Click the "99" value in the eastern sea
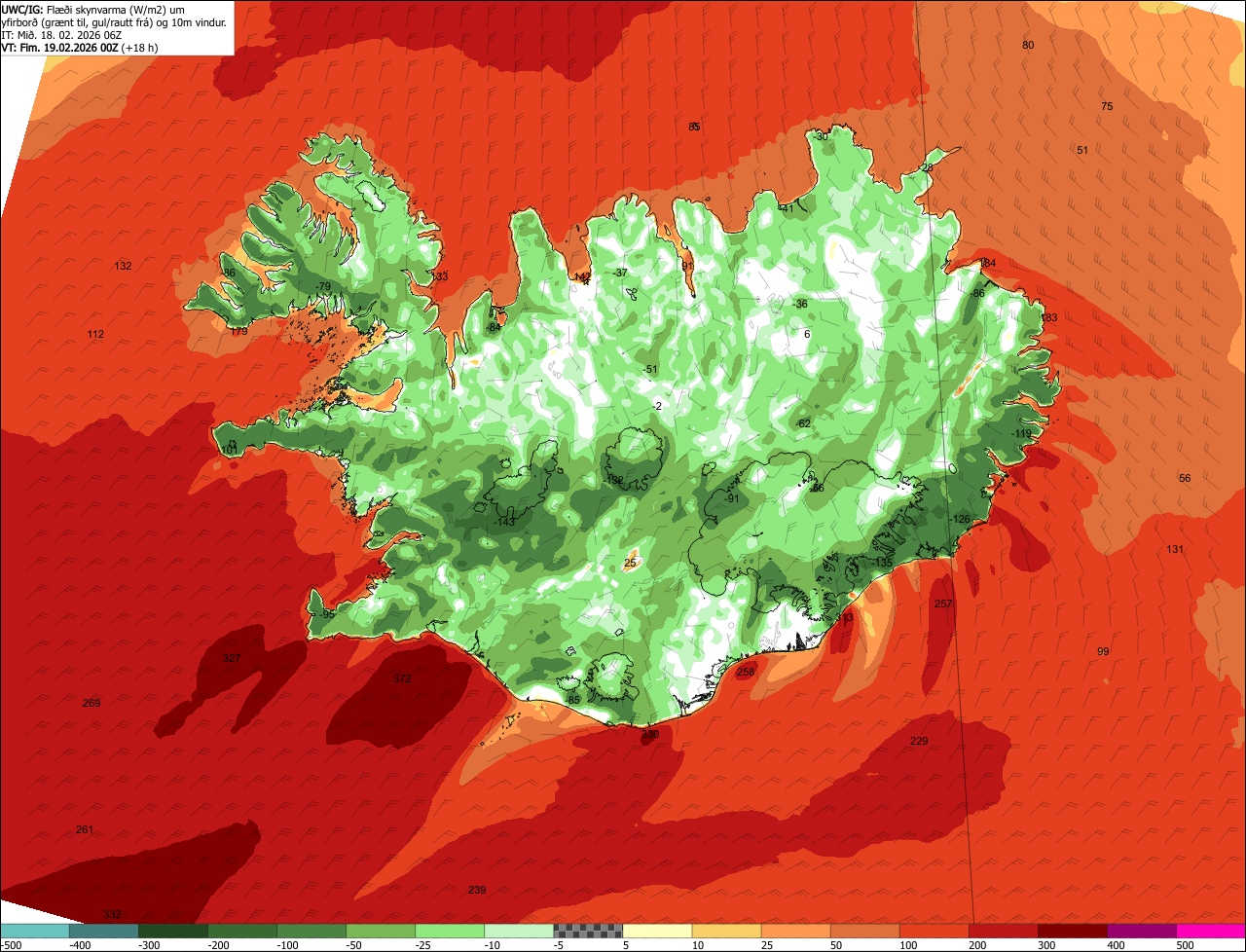 tap(1103, 651)
